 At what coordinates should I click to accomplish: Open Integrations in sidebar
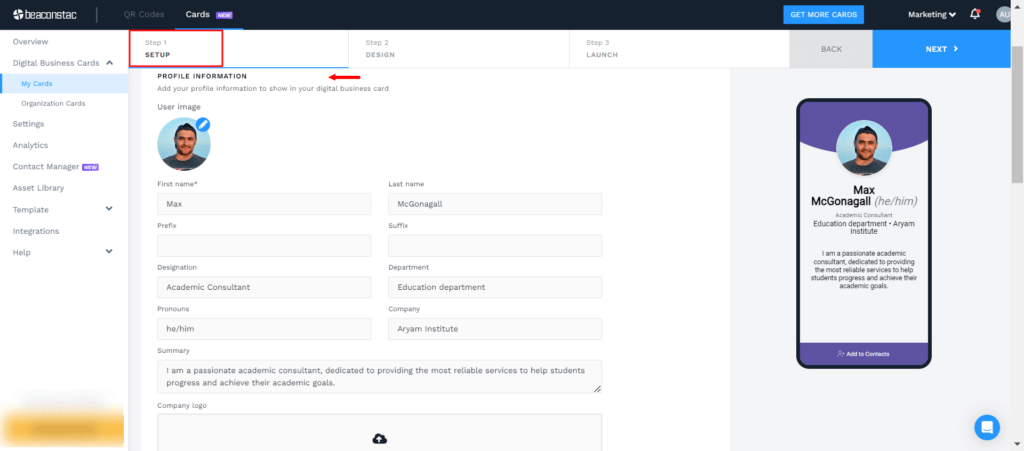[x=36, y=230]
